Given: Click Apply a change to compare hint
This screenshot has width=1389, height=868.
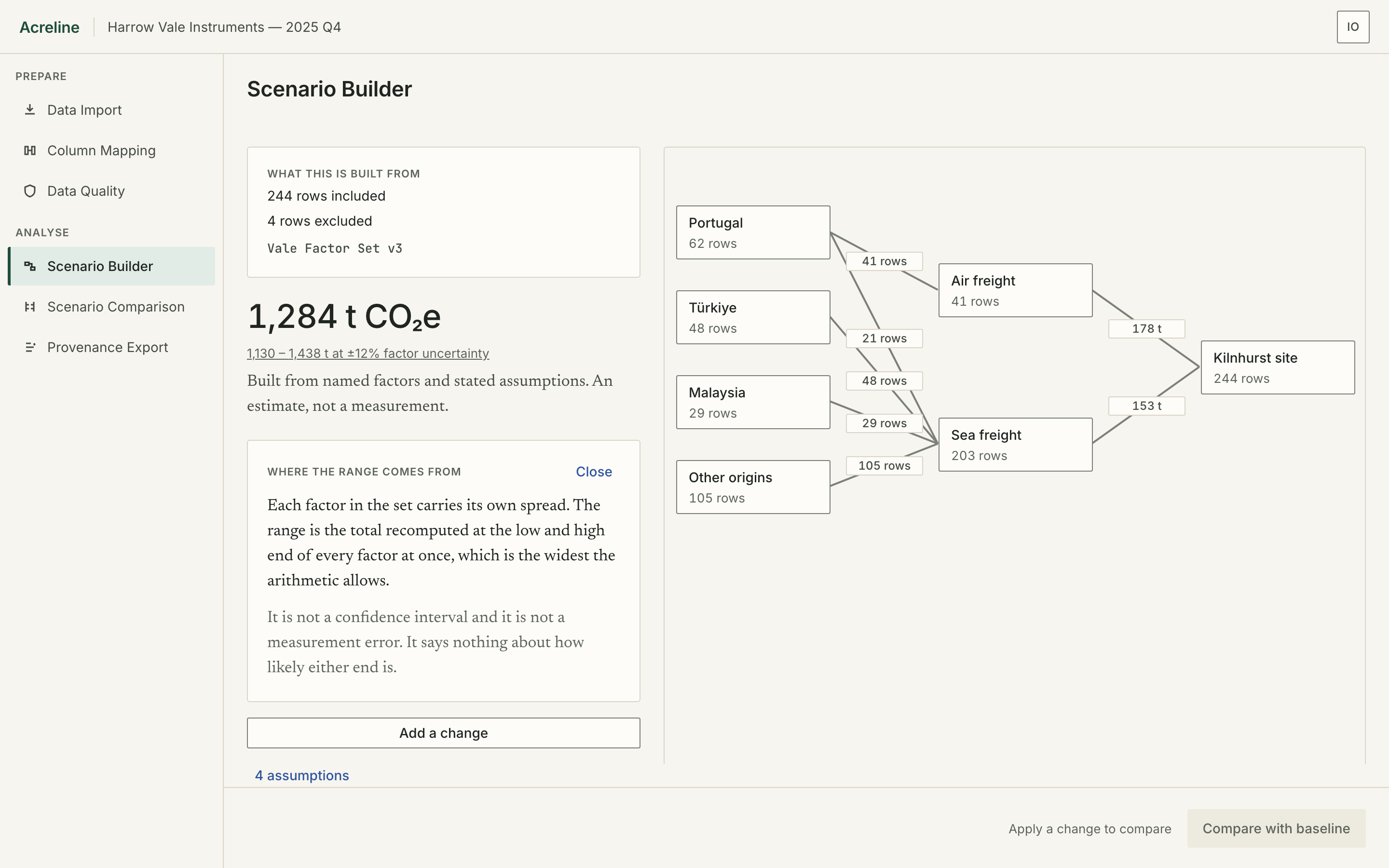Looking at the screenshot, I should 1089,829.
